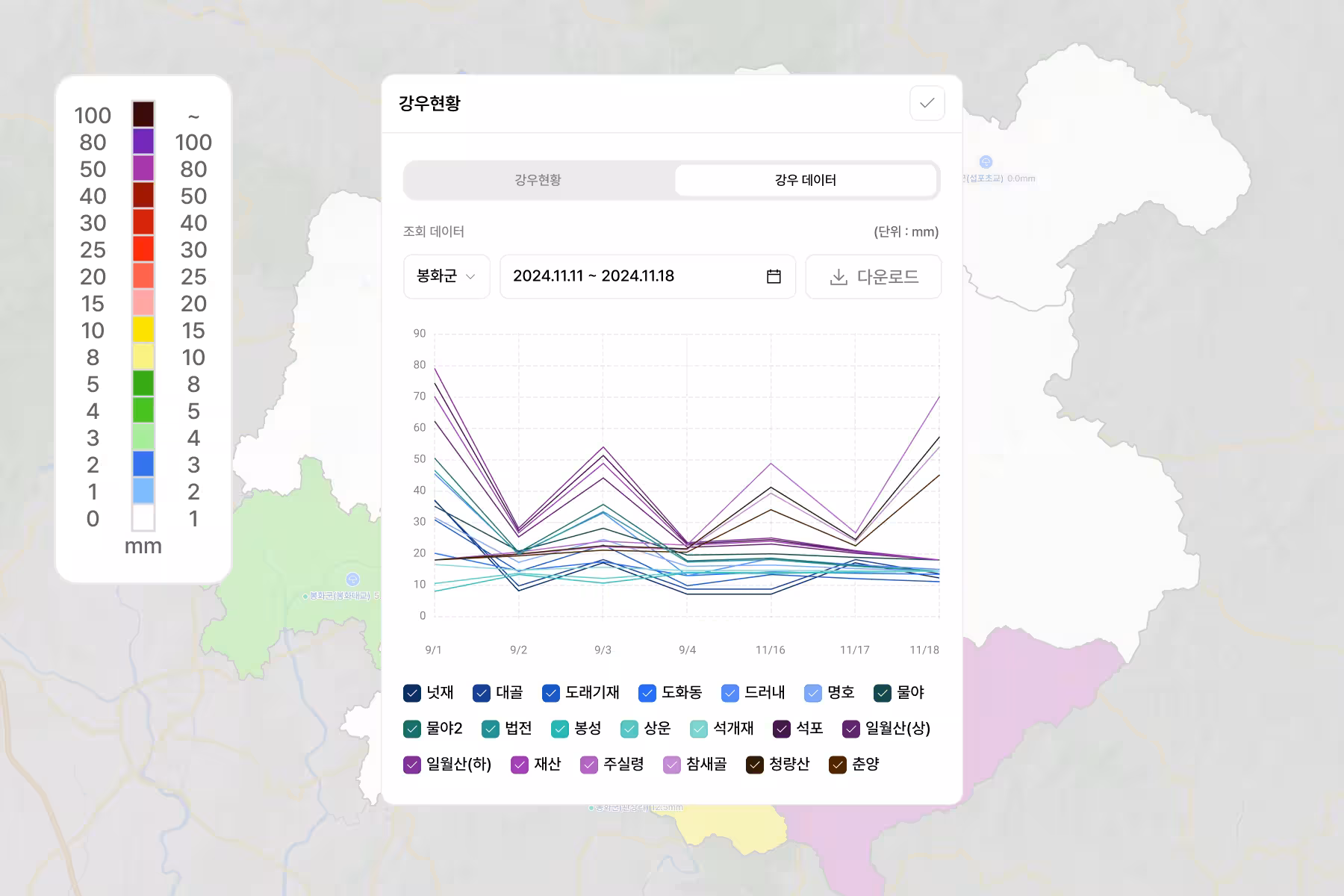Disable the 석포 series checkbox

click(782, 729)
